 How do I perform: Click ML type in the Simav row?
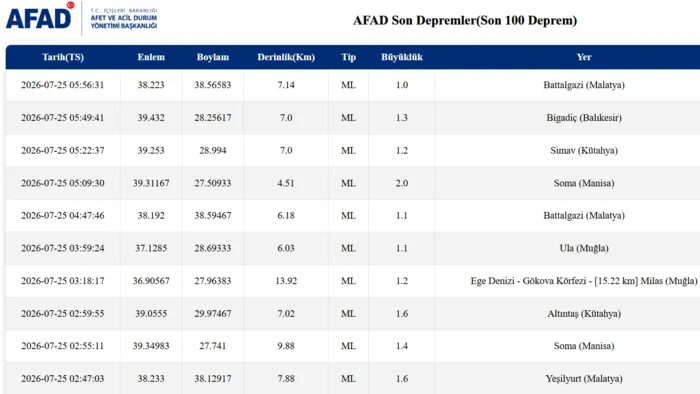[348, 150]
